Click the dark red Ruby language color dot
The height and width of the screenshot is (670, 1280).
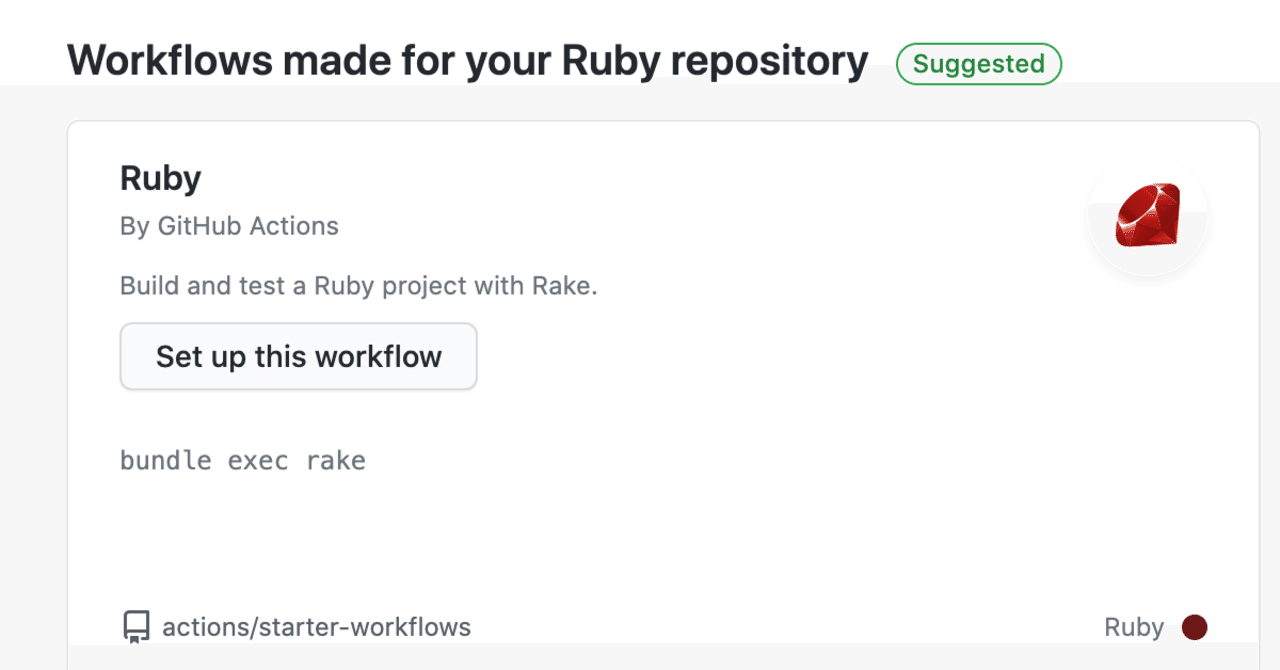pyautogui.click(x=1194, y=627)
